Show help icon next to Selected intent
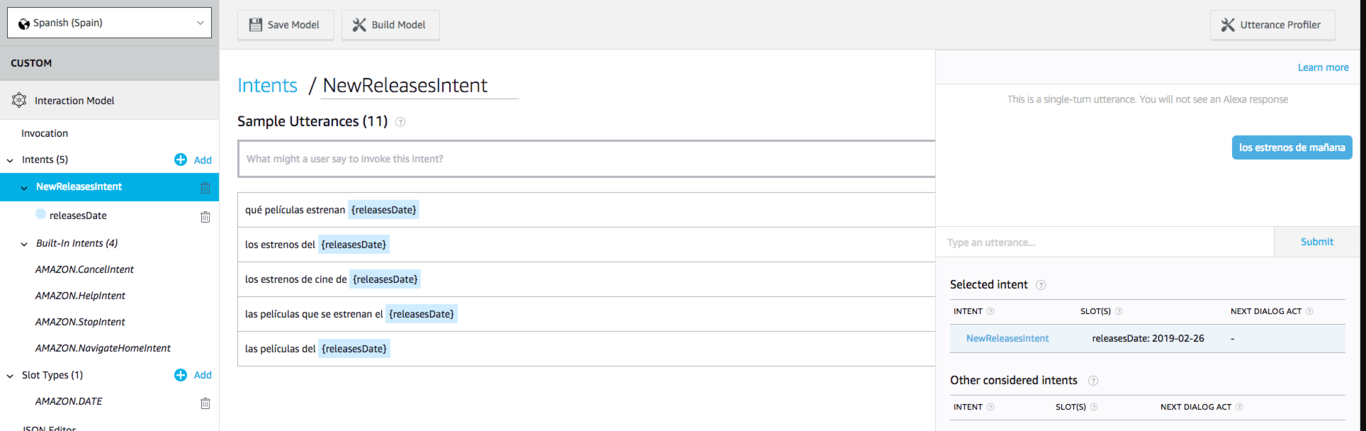1366x431 pixels. 1041,285
